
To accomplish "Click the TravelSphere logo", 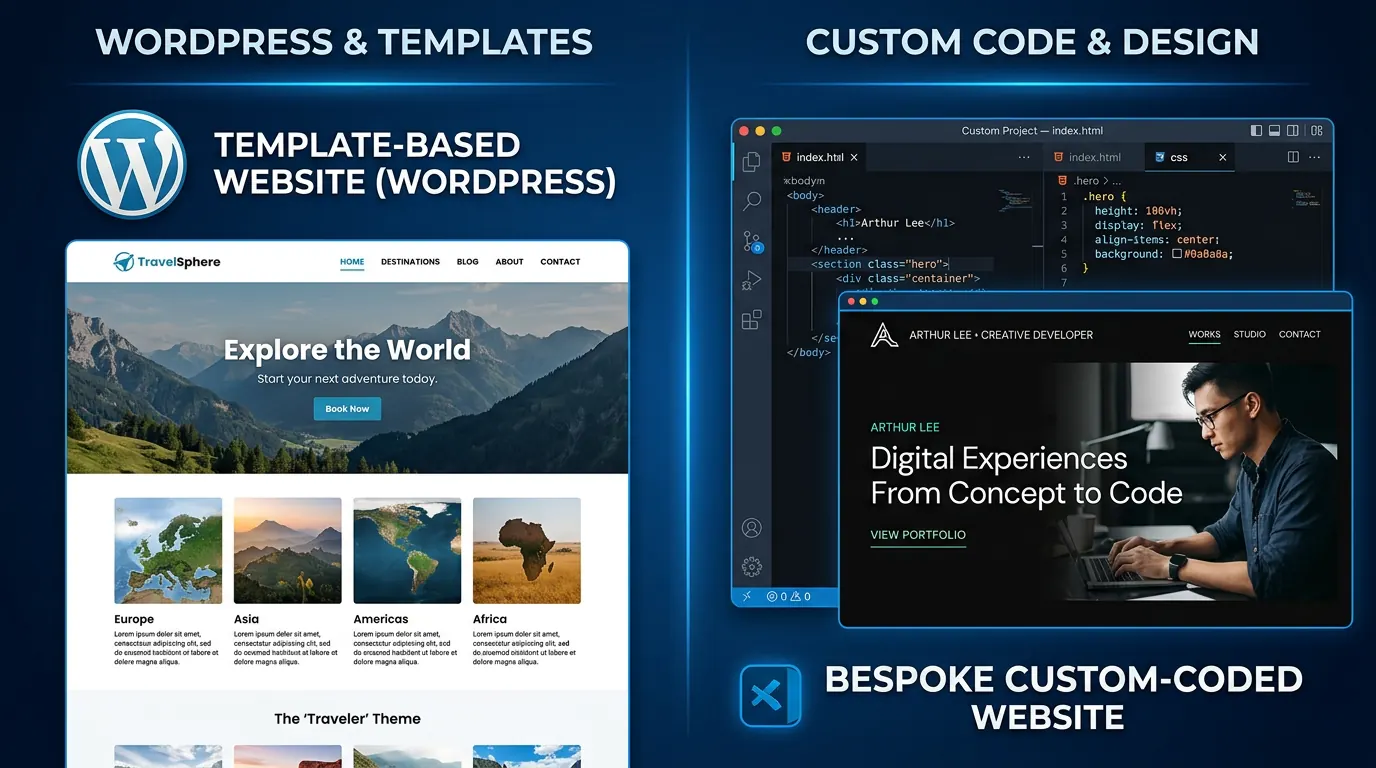I will tap(167, 262).
